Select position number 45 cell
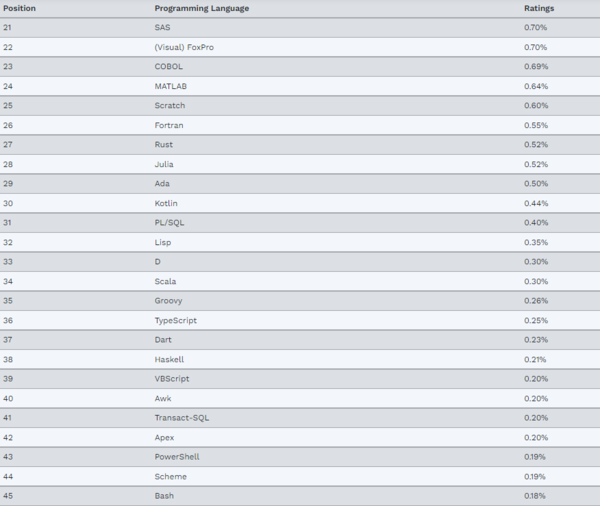This screenshot has height=506, width=600. [8, 496]
